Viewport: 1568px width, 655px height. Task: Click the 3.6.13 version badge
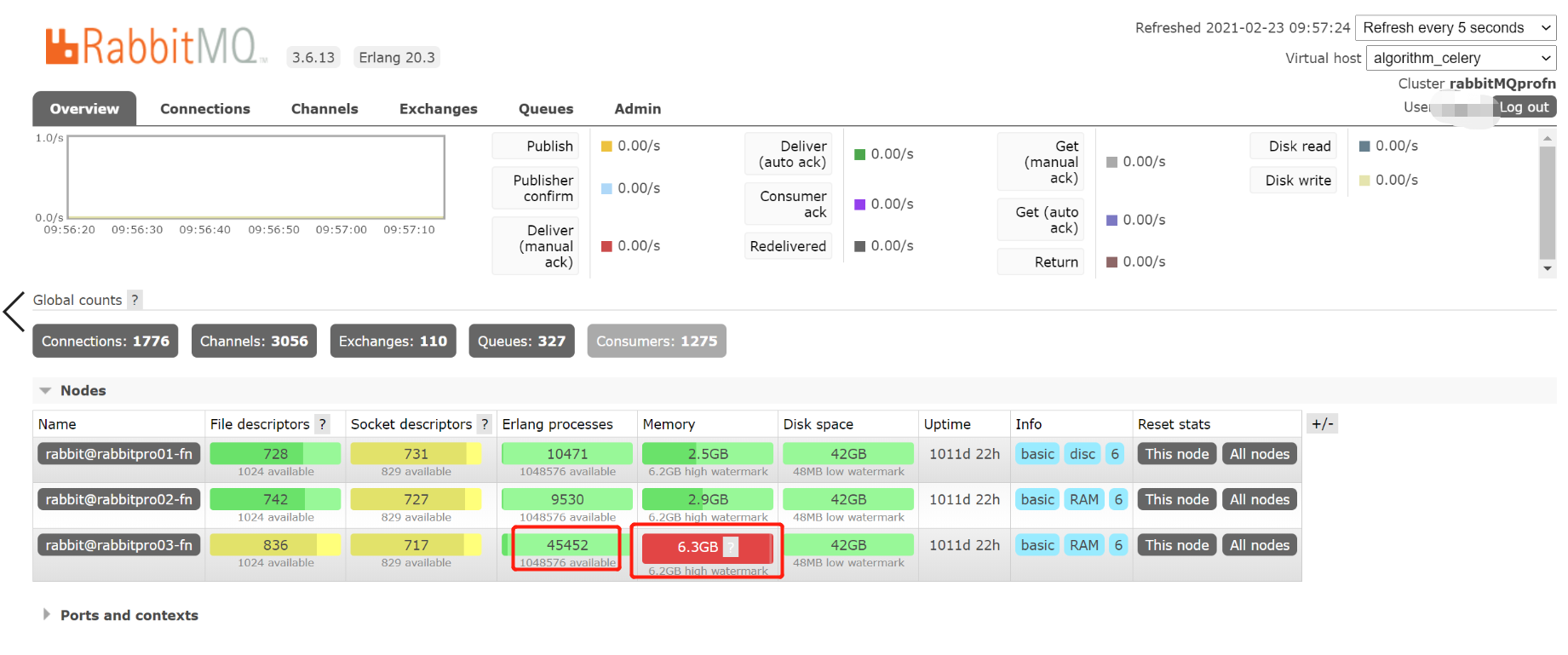(313, 57)
